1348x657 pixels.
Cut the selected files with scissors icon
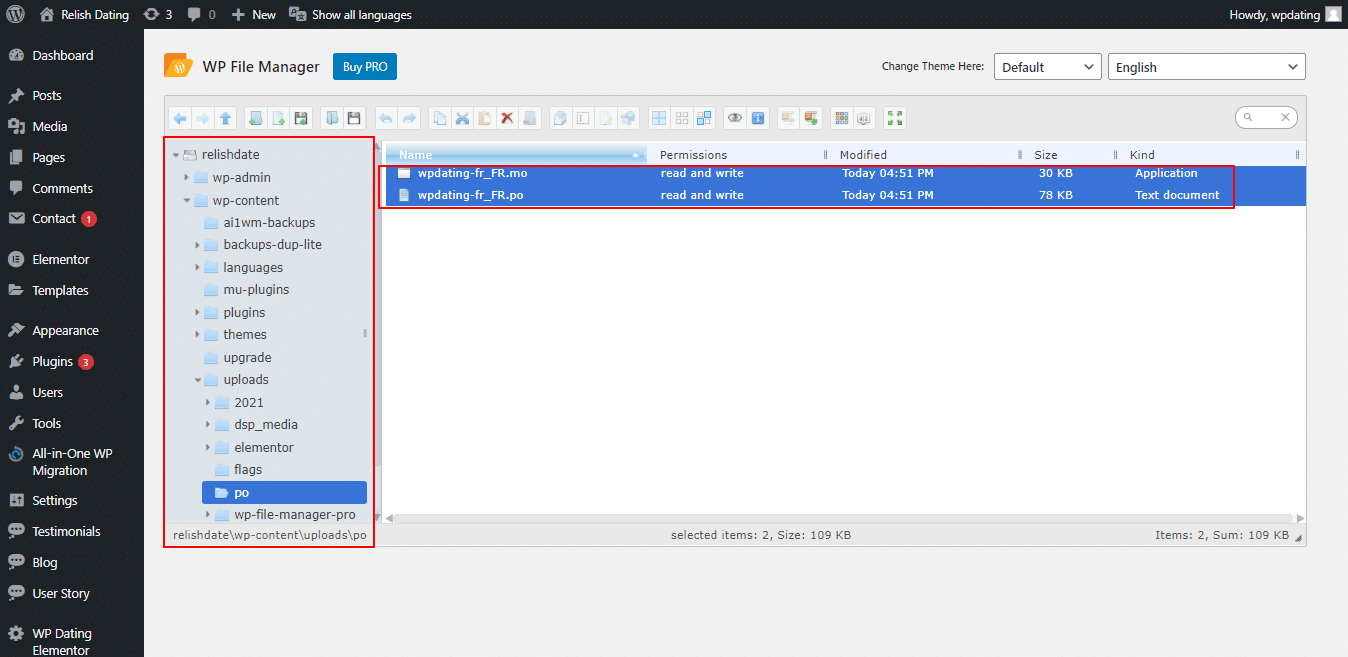pyautogui.click(x=462, y=118)
